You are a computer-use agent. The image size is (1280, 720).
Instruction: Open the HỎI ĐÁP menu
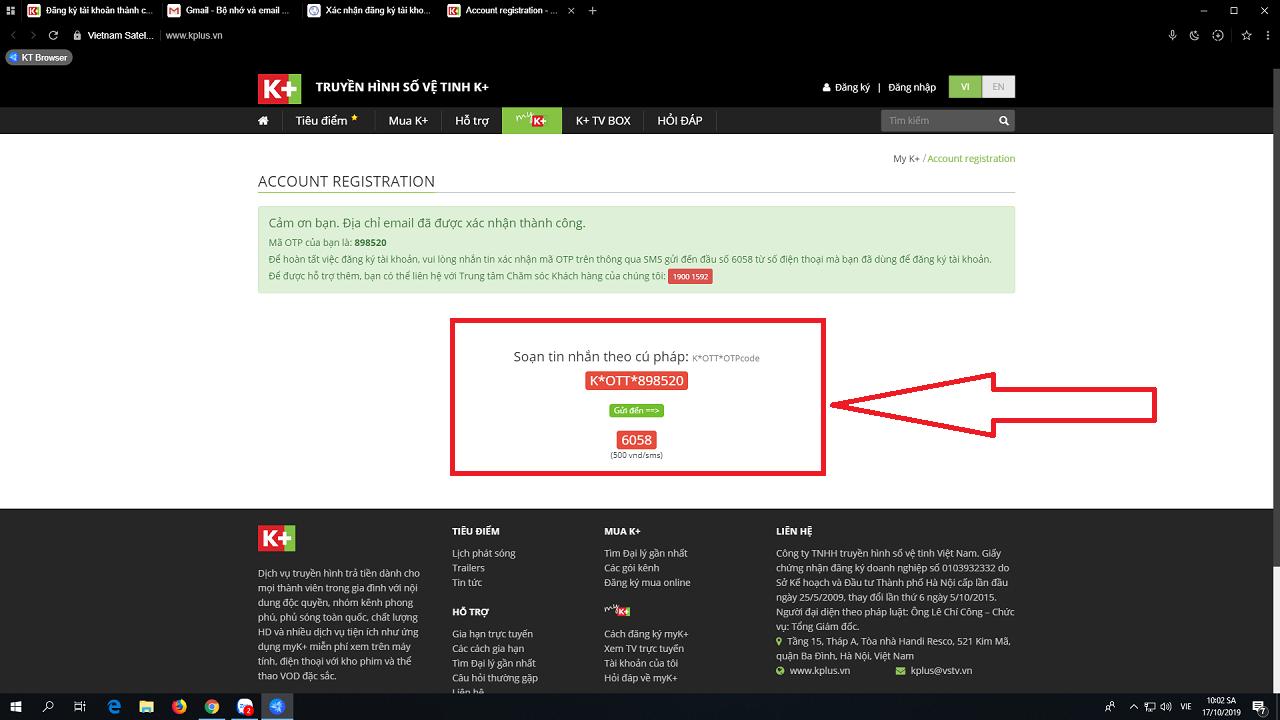pos(680,121)
